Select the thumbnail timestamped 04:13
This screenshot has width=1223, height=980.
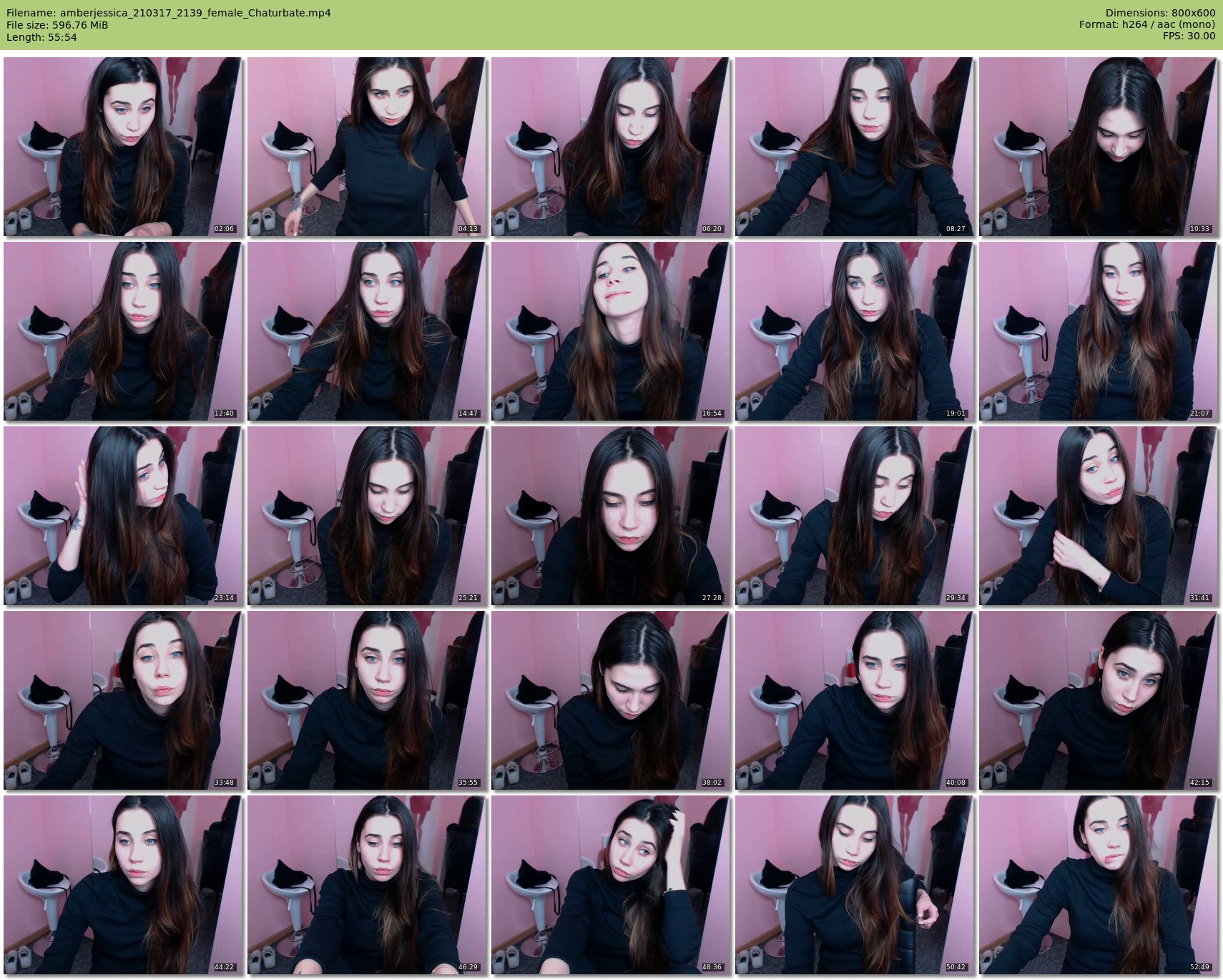tap(367, 147)
